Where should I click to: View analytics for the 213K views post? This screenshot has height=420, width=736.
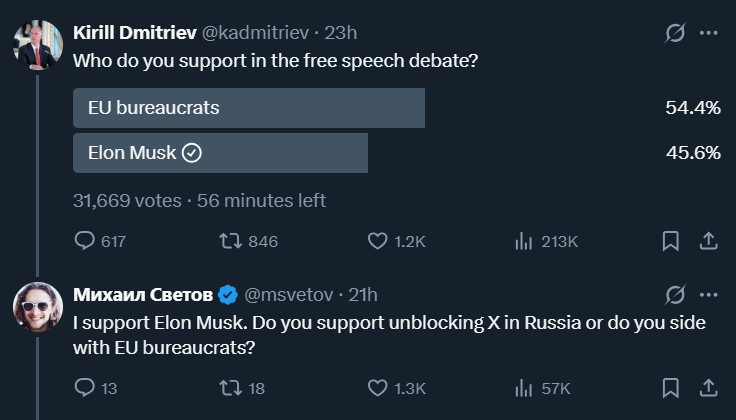[x=522, y=241]
